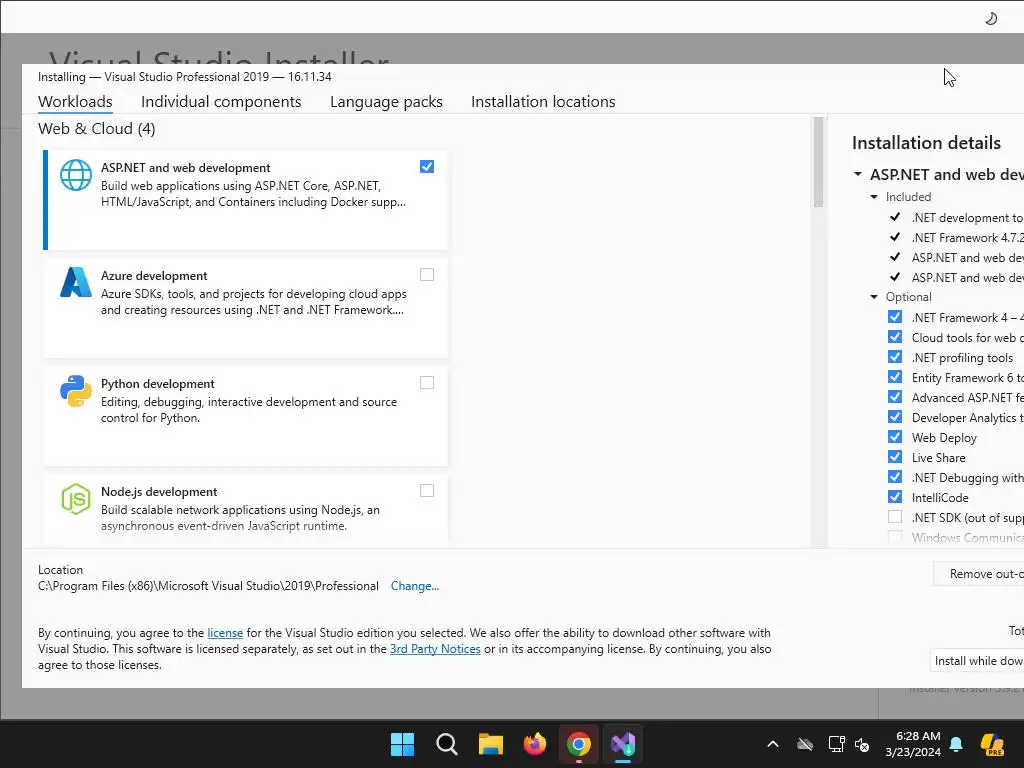Image resolution: width=1024 pixels, height=768 pixels.
Task: Click .NET development tools included item
Action: click(967, 218)
